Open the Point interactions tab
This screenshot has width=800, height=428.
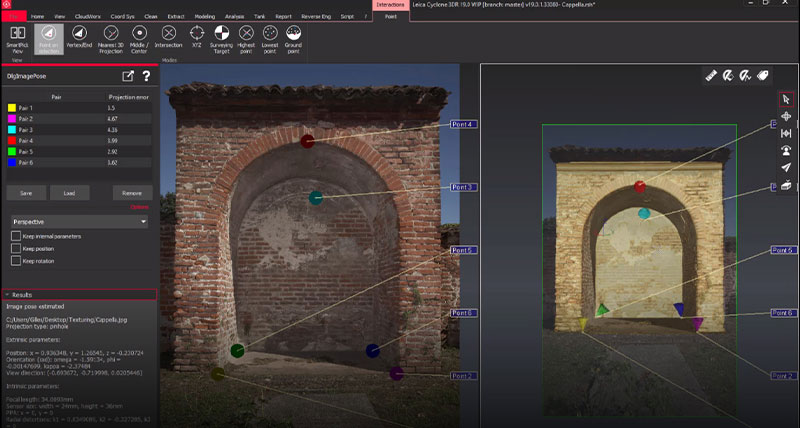coord(391,16)
